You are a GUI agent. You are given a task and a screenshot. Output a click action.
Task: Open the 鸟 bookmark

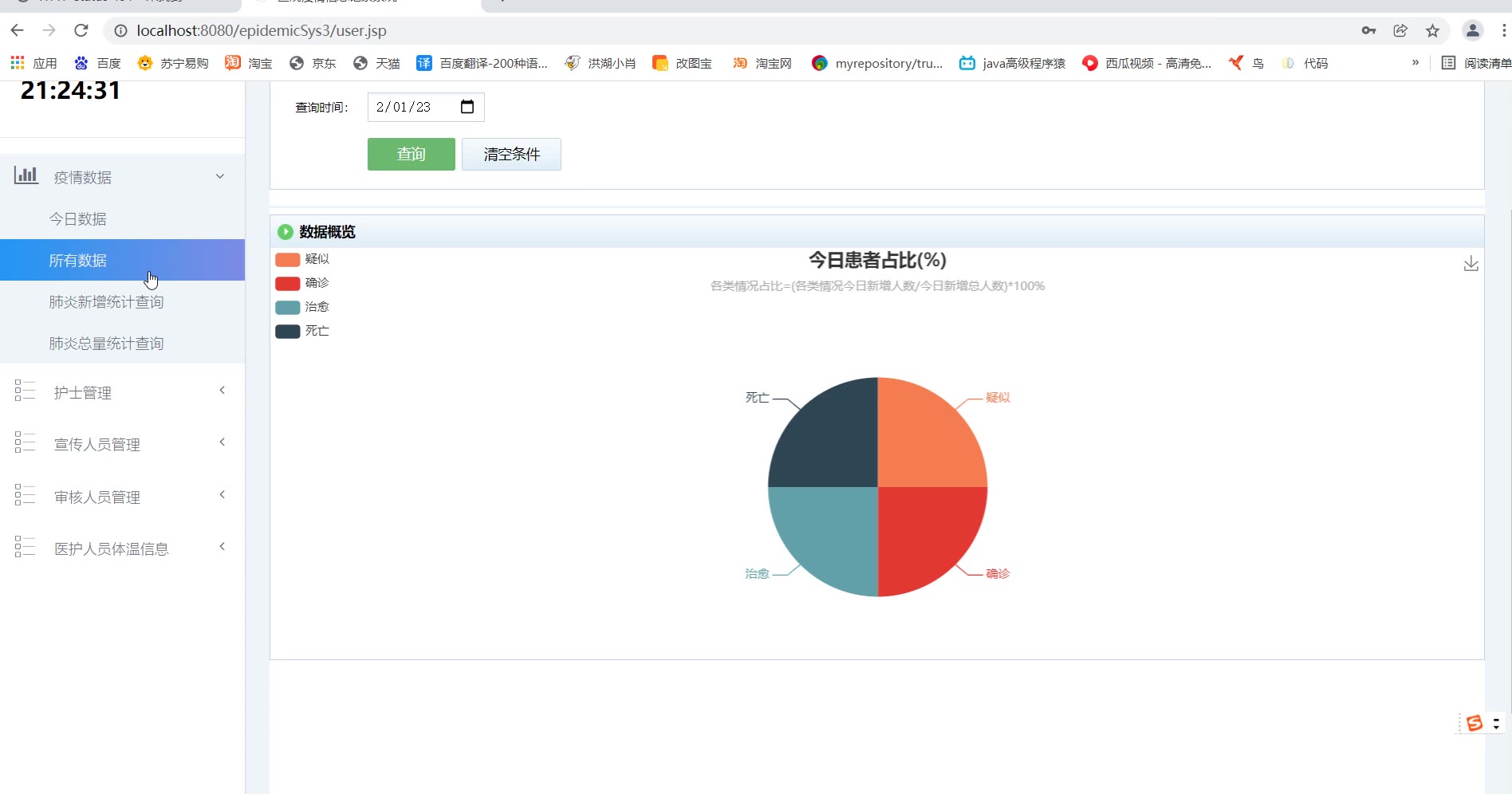[x=1246, y=63]
